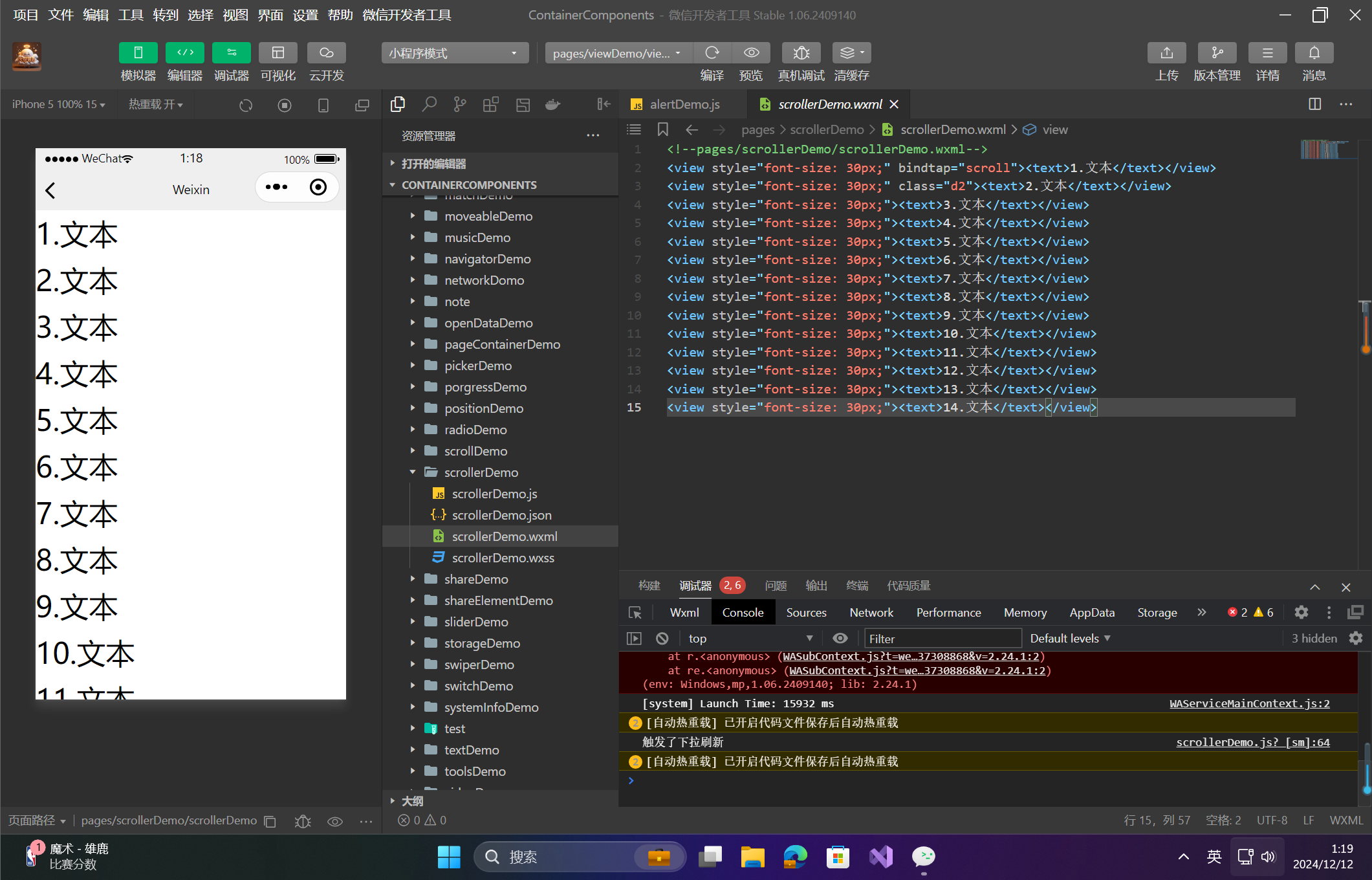The image size is (1372, 880).
Task: Toggle the console live expression eye icon
Action: 840,639
